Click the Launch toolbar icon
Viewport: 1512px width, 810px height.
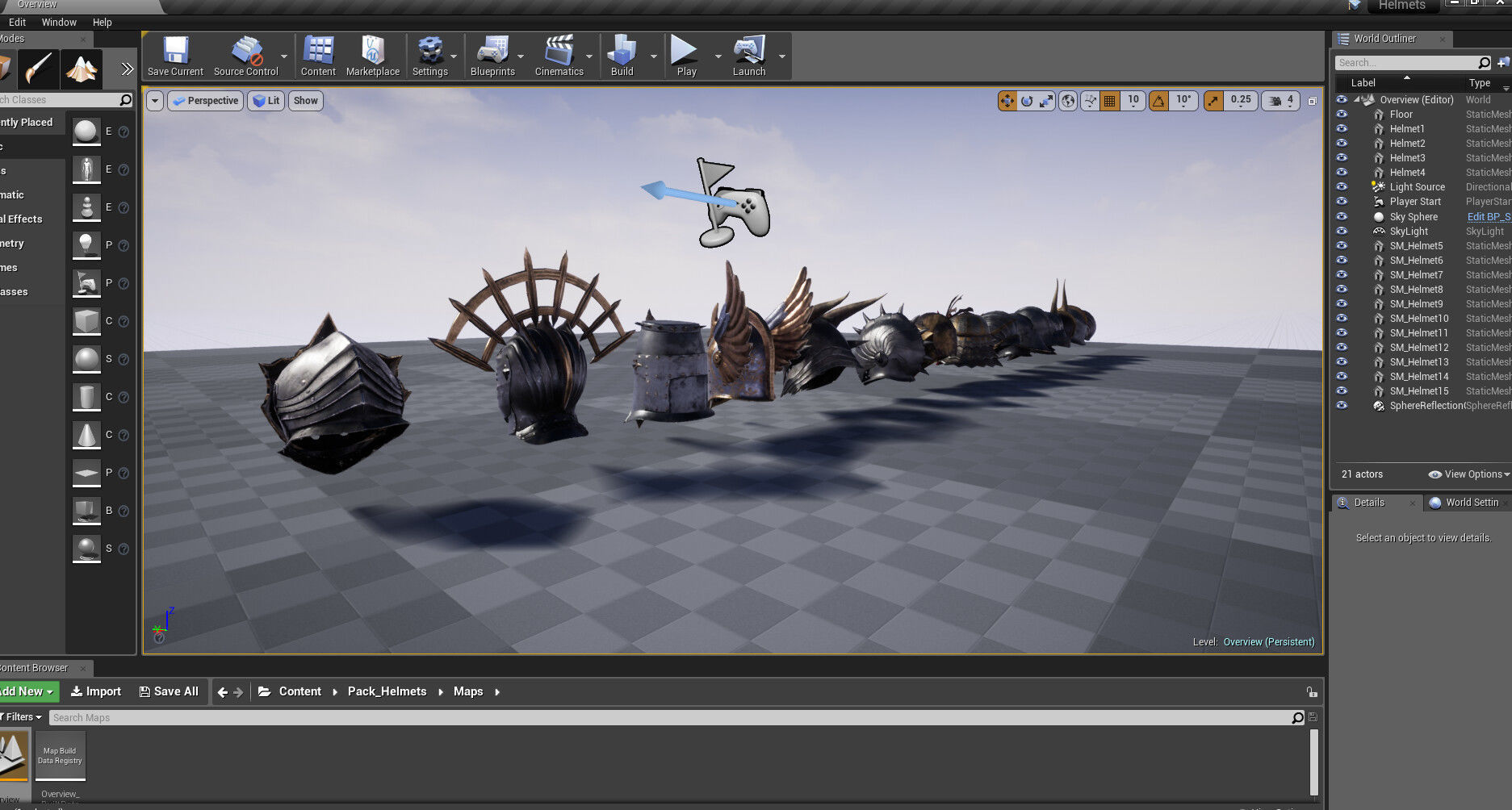(x=749, y=56)
